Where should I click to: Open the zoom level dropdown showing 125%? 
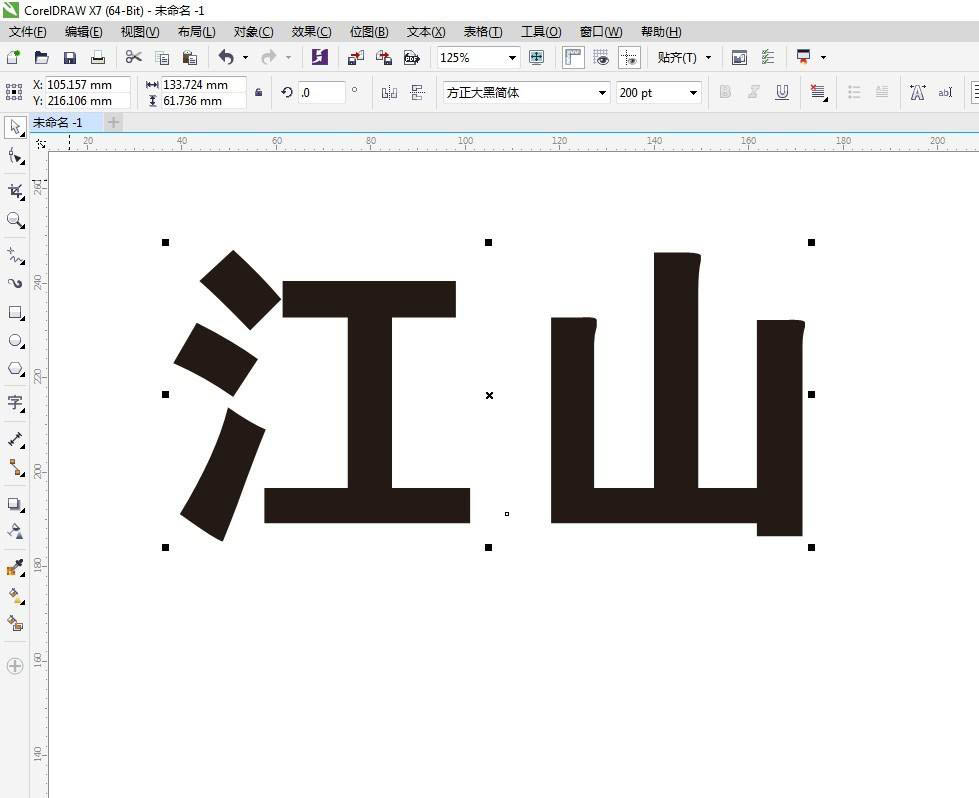coord(512,58)
